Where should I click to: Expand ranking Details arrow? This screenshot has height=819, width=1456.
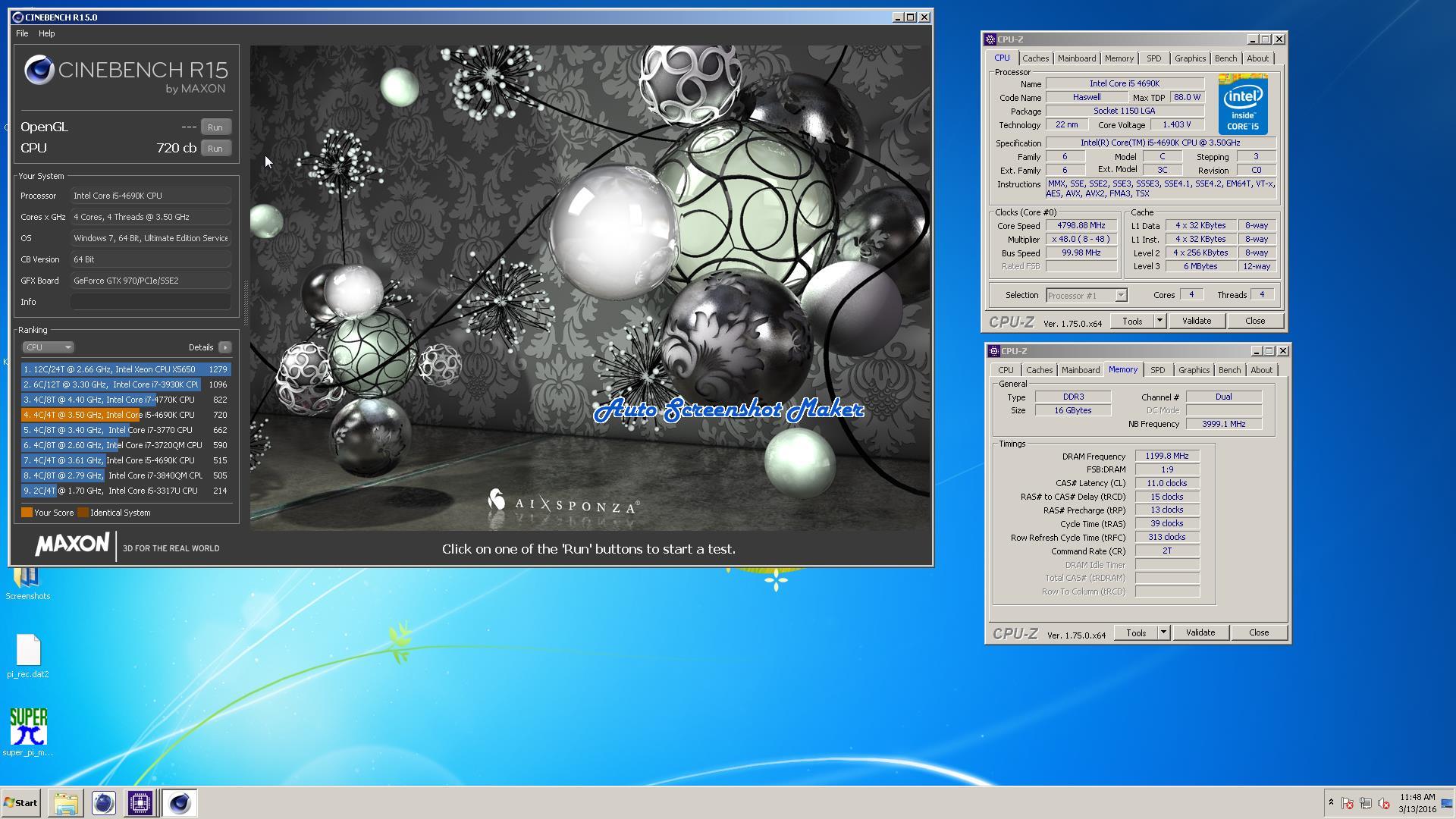224,347
